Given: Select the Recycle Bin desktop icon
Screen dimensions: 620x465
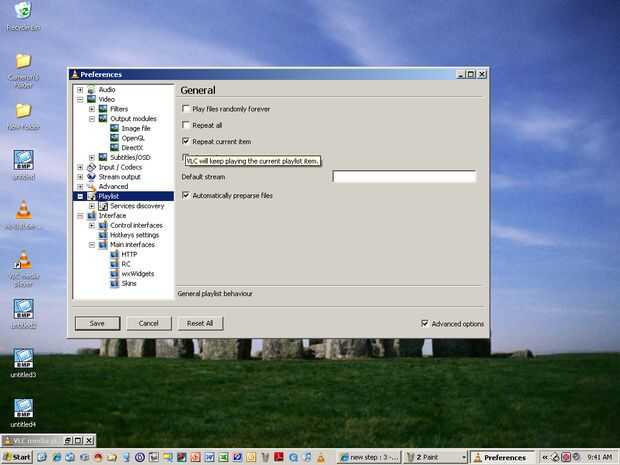Looking at the screenshot, I should (23, 16).
